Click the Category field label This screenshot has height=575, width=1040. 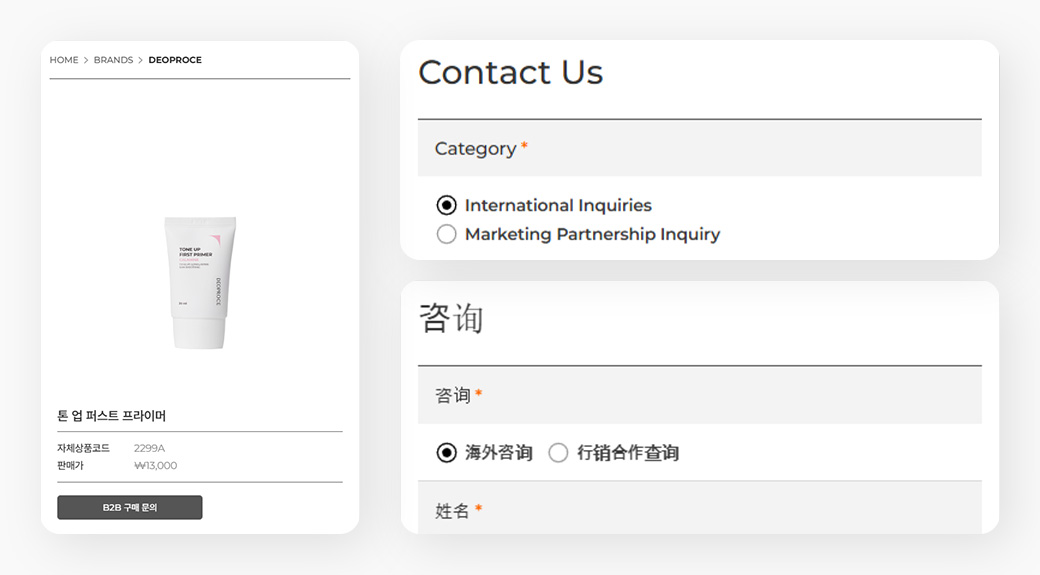(475, 149)
